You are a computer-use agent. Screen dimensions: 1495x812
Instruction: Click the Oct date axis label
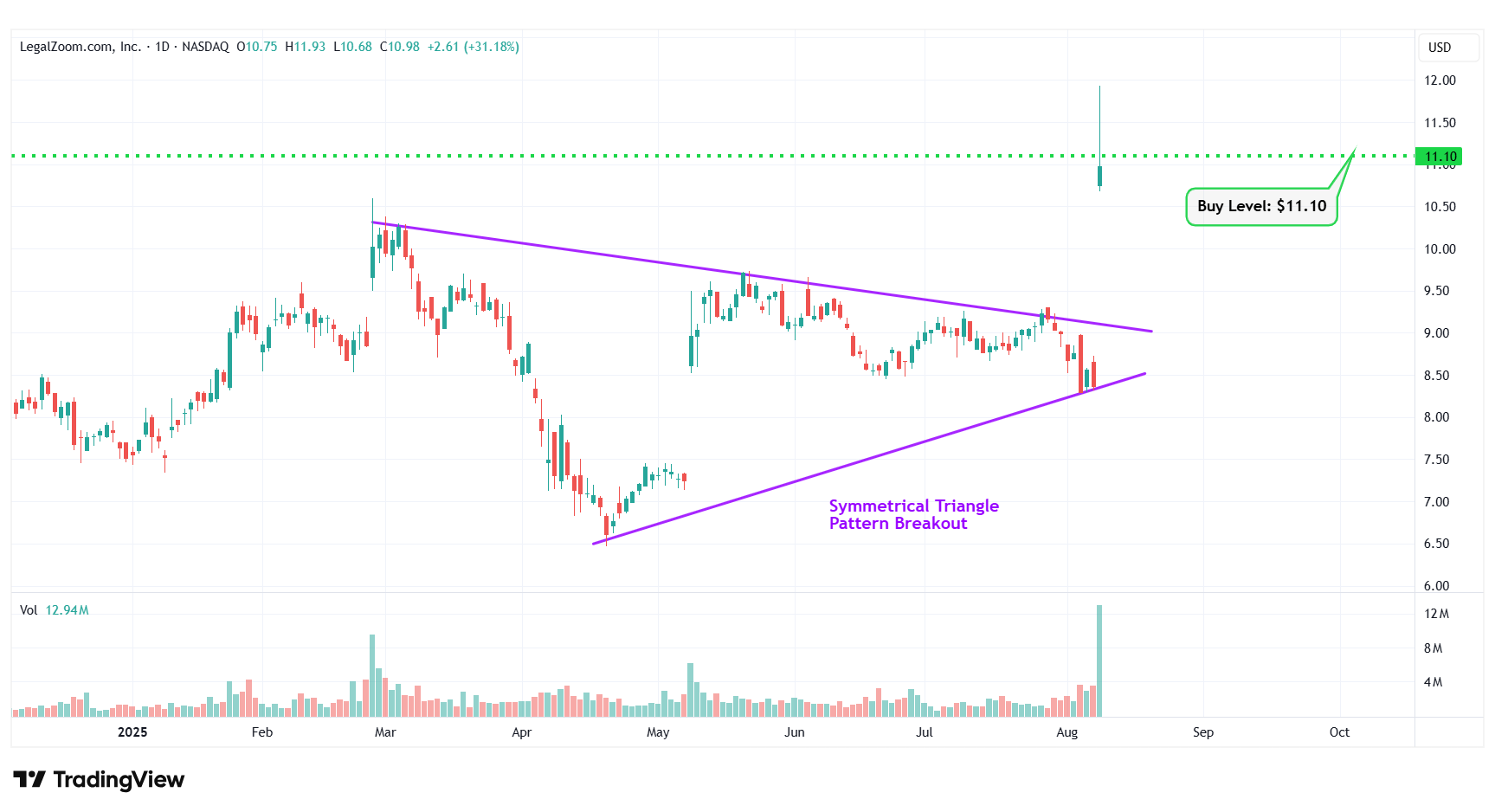click(x=1339, y=732)
